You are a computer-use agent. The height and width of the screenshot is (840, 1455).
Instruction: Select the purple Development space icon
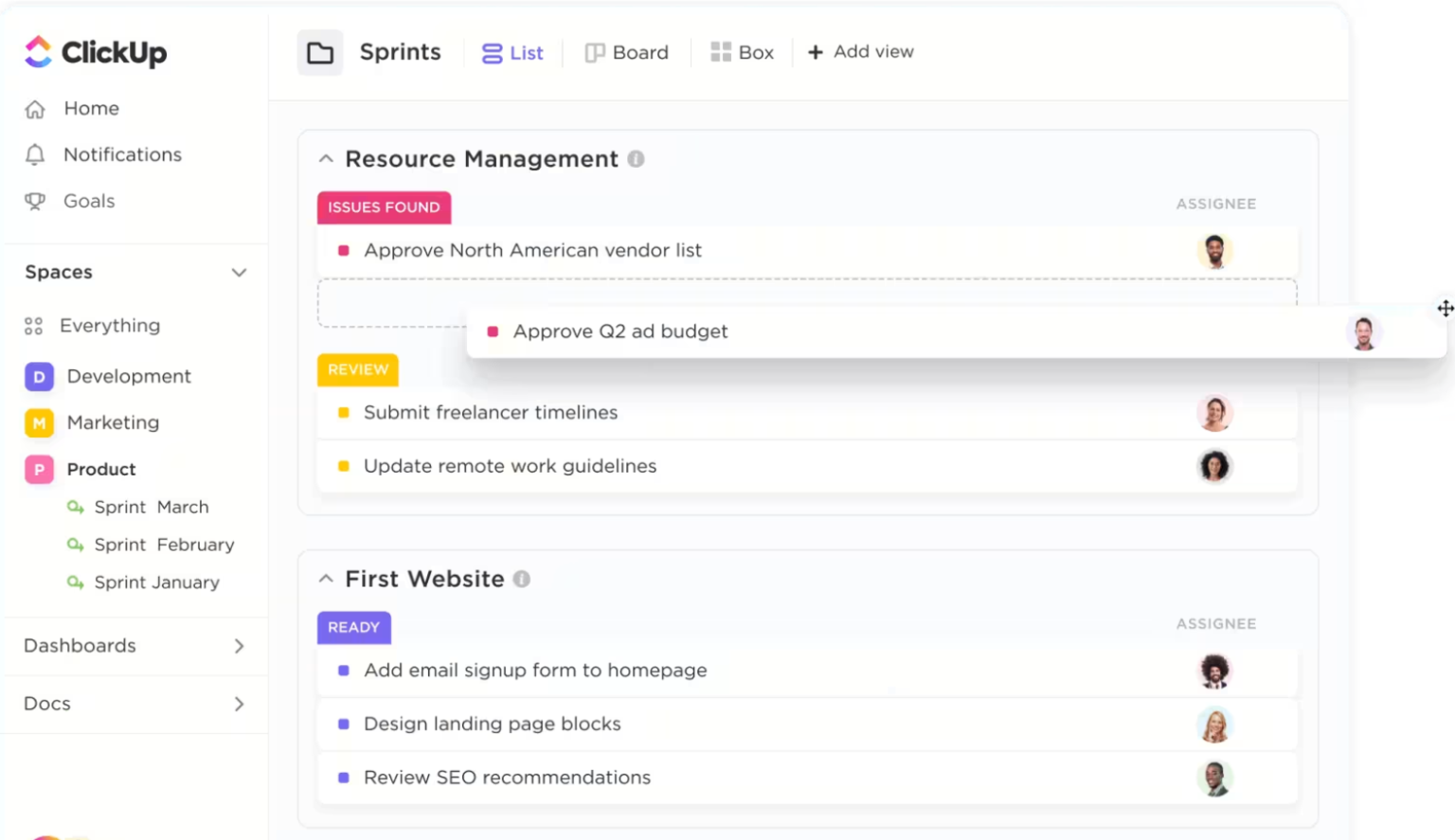point(39,377)
